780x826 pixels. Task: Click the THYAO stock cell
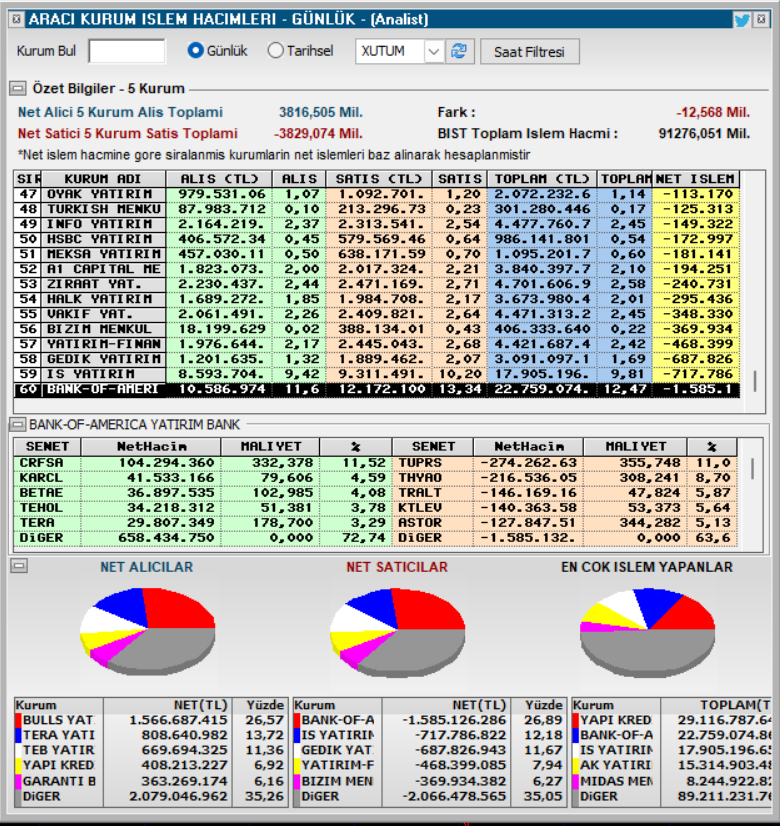433,478
